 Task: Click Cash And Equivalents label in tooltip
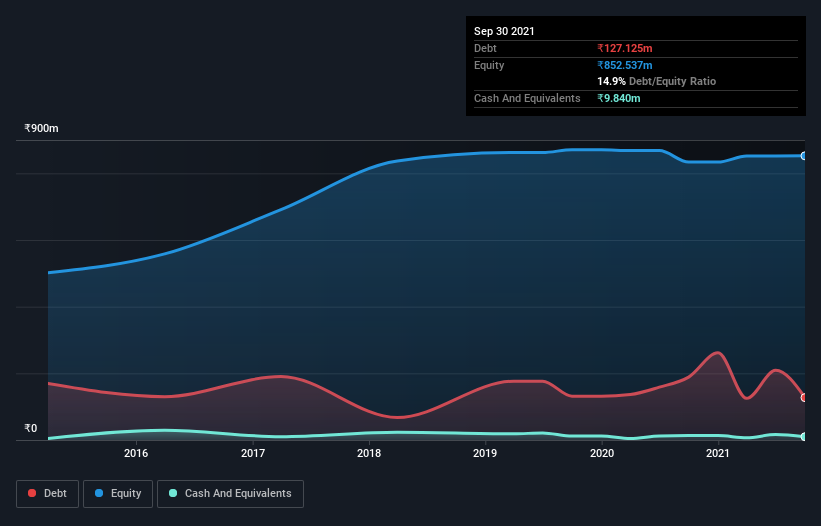pos(527,98)
